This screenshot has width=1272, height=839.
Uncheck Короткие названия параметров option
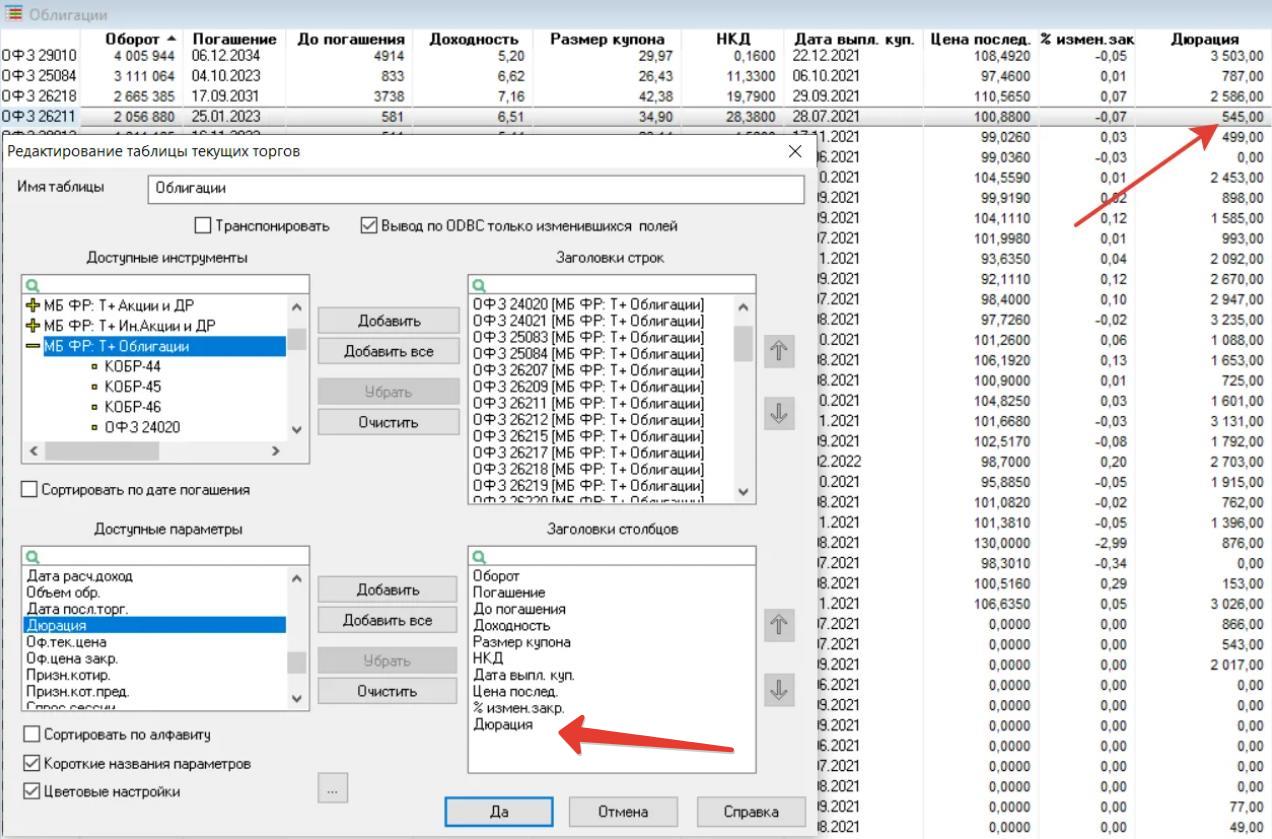coord(32,763)
